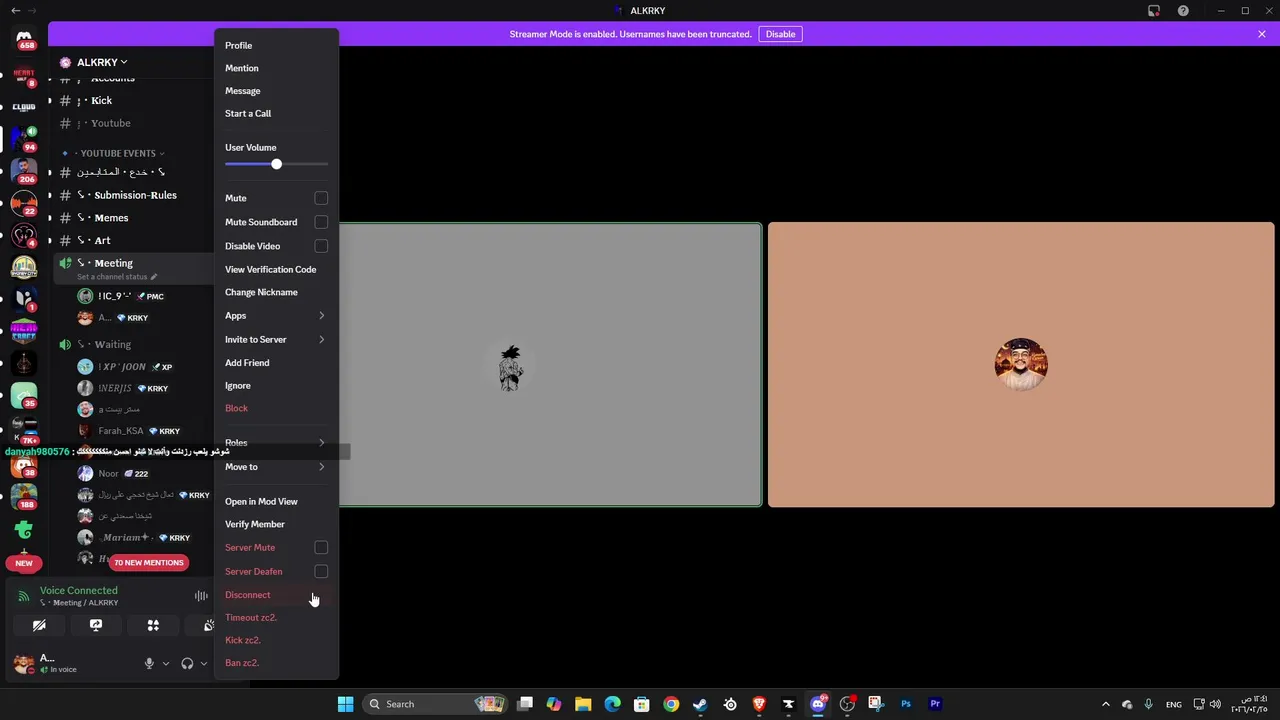The height and width of the screenshot is (720, 1280).
Task: Open the Kick channel hashtag
Action: point(65,100)
